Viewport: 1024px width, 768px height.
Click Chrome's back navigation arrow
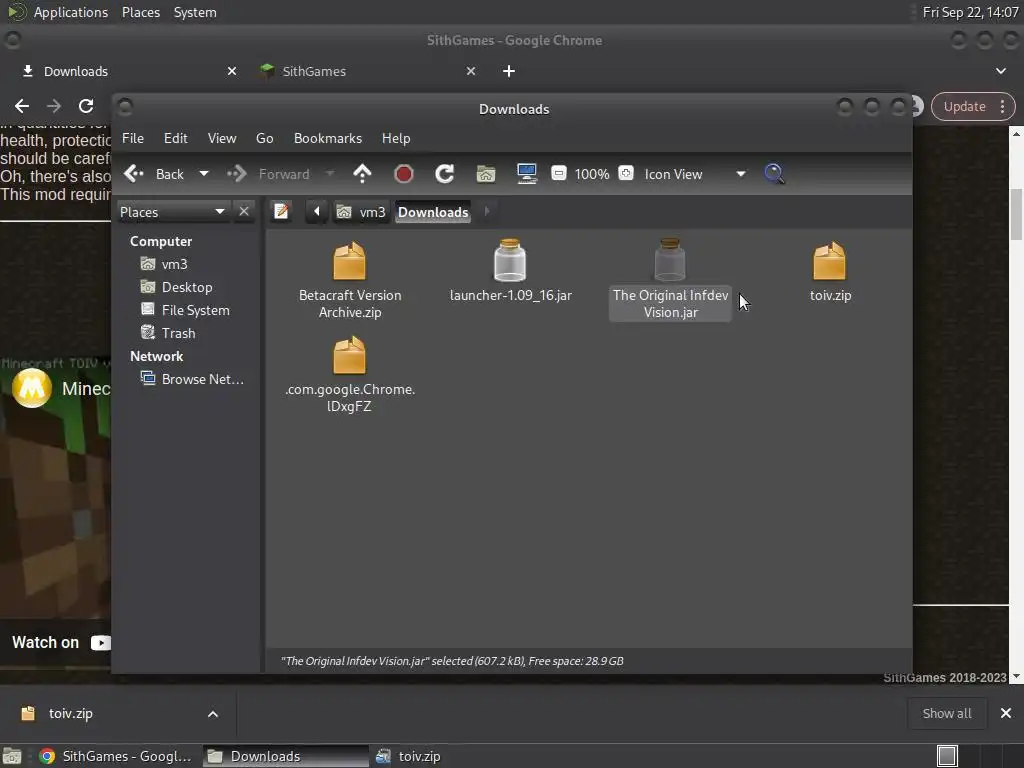click(x=22, y=106)
